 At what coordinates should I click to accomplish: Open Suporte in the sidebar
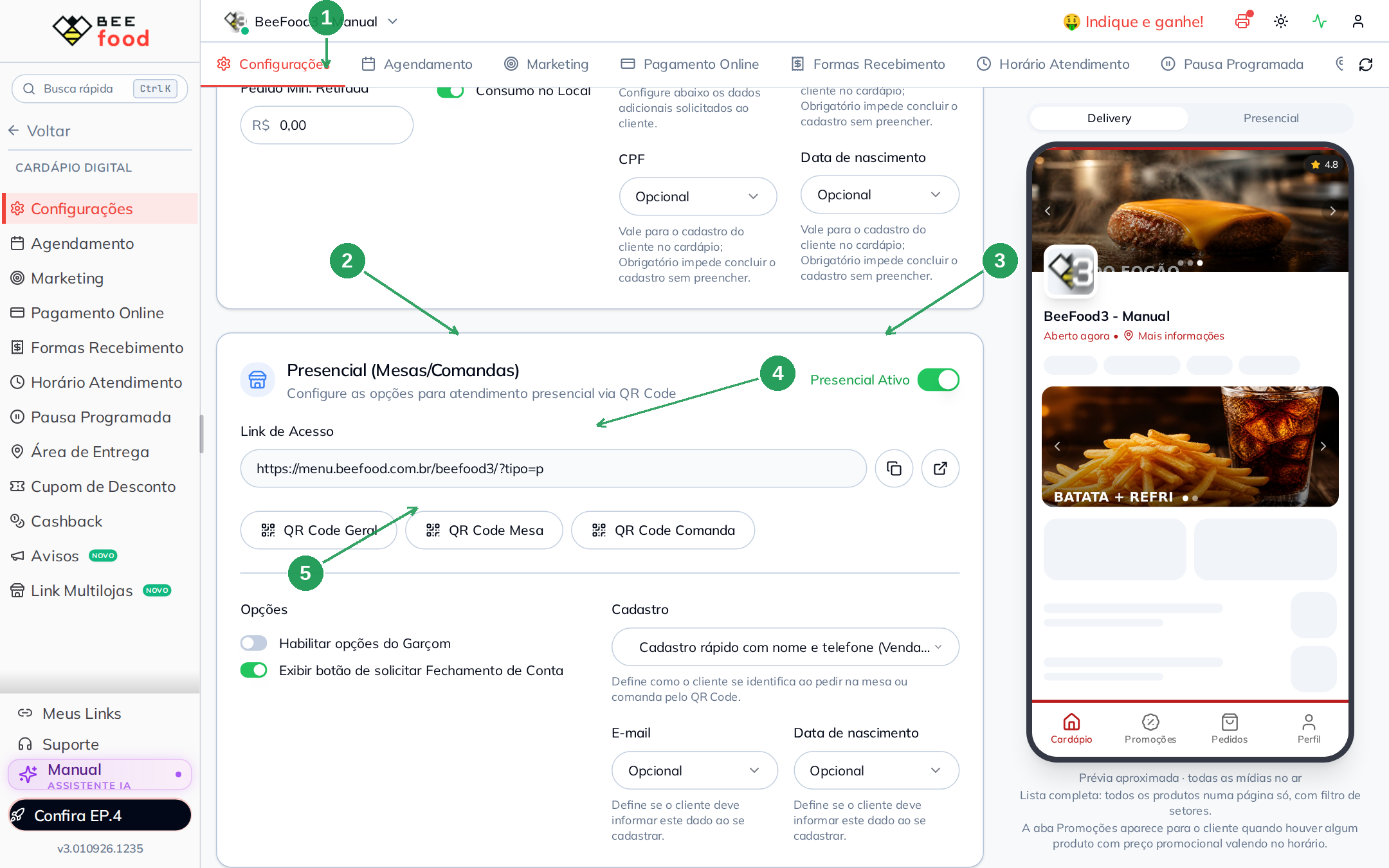(x=100, y=745)
